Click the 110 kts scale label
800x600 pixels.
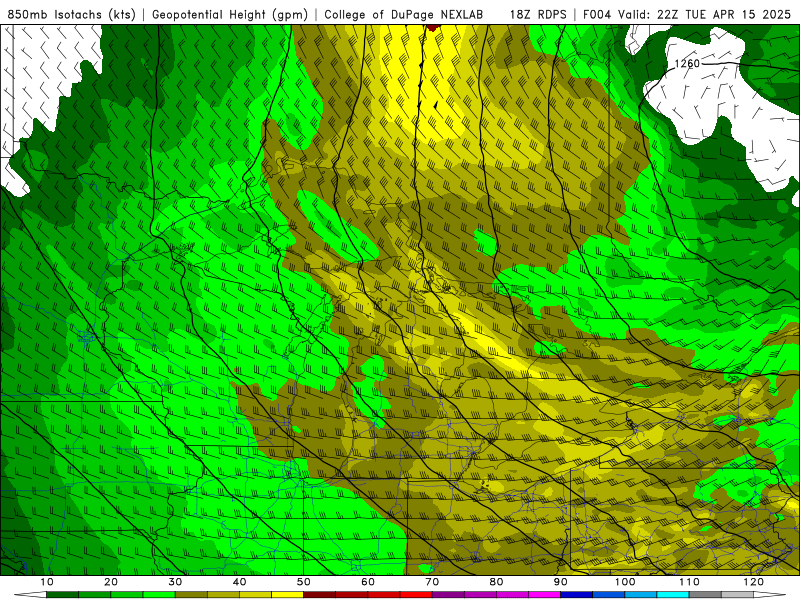click(x=689, y=582)
